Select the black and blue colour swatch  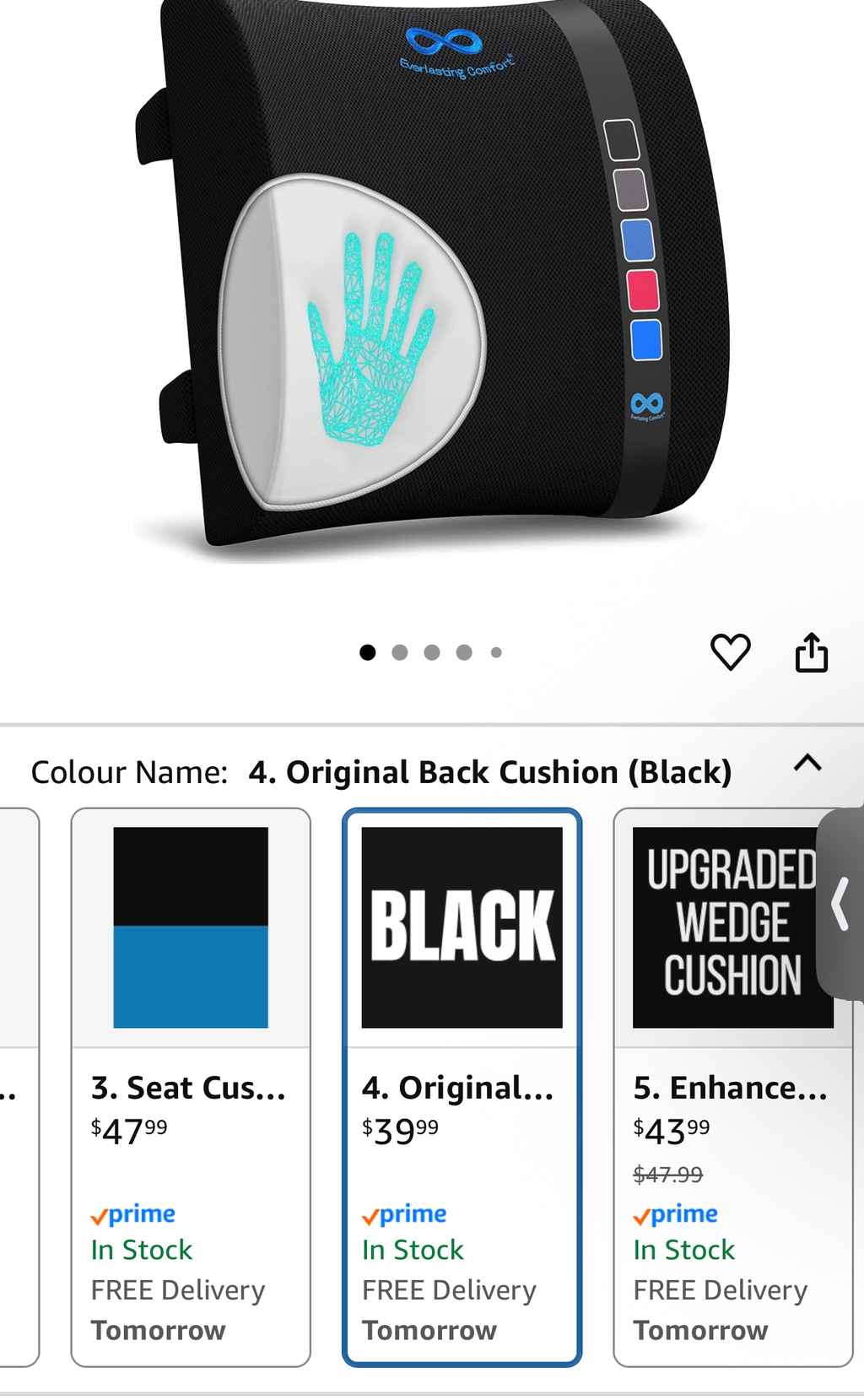191,927
